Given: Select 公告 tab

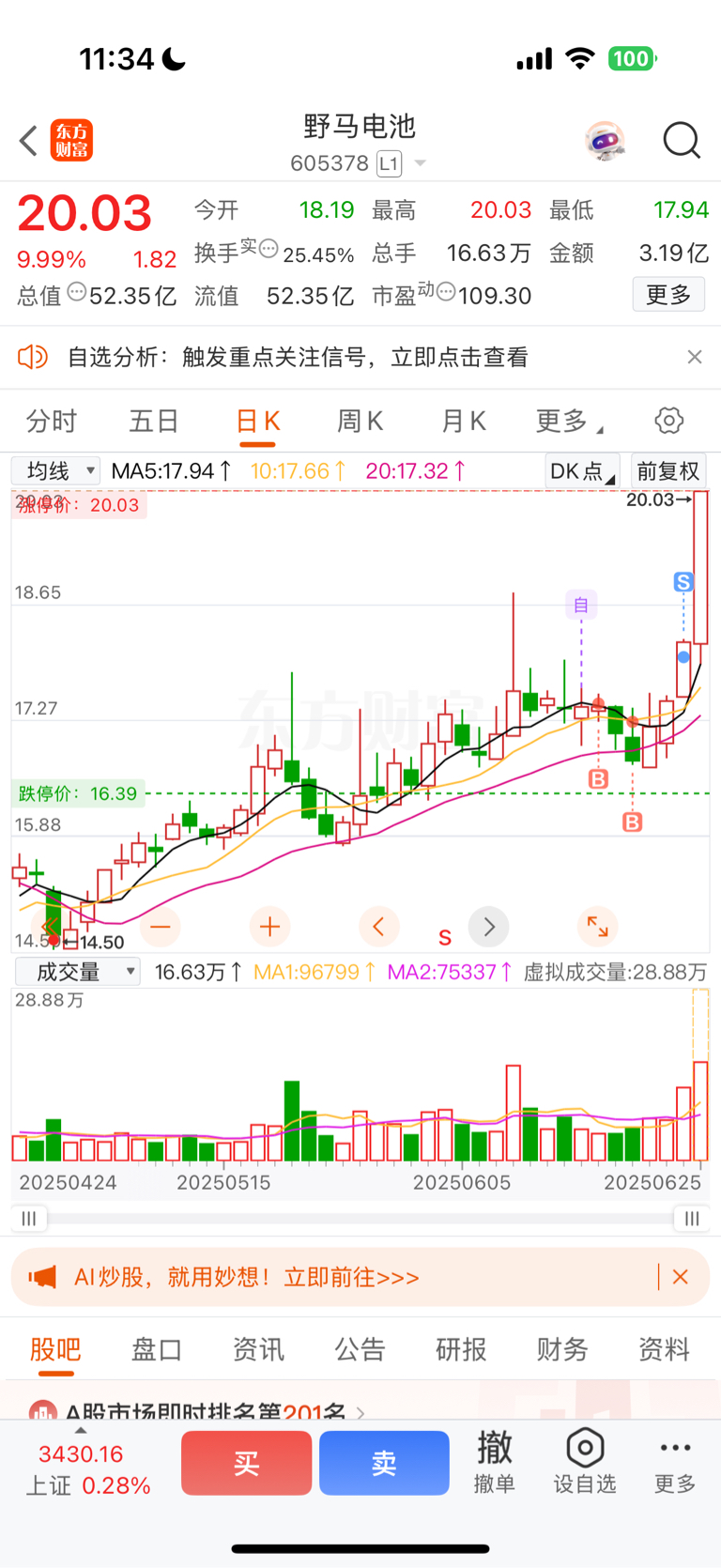Looking at the screenshot, I should (x=360, y=1350).
